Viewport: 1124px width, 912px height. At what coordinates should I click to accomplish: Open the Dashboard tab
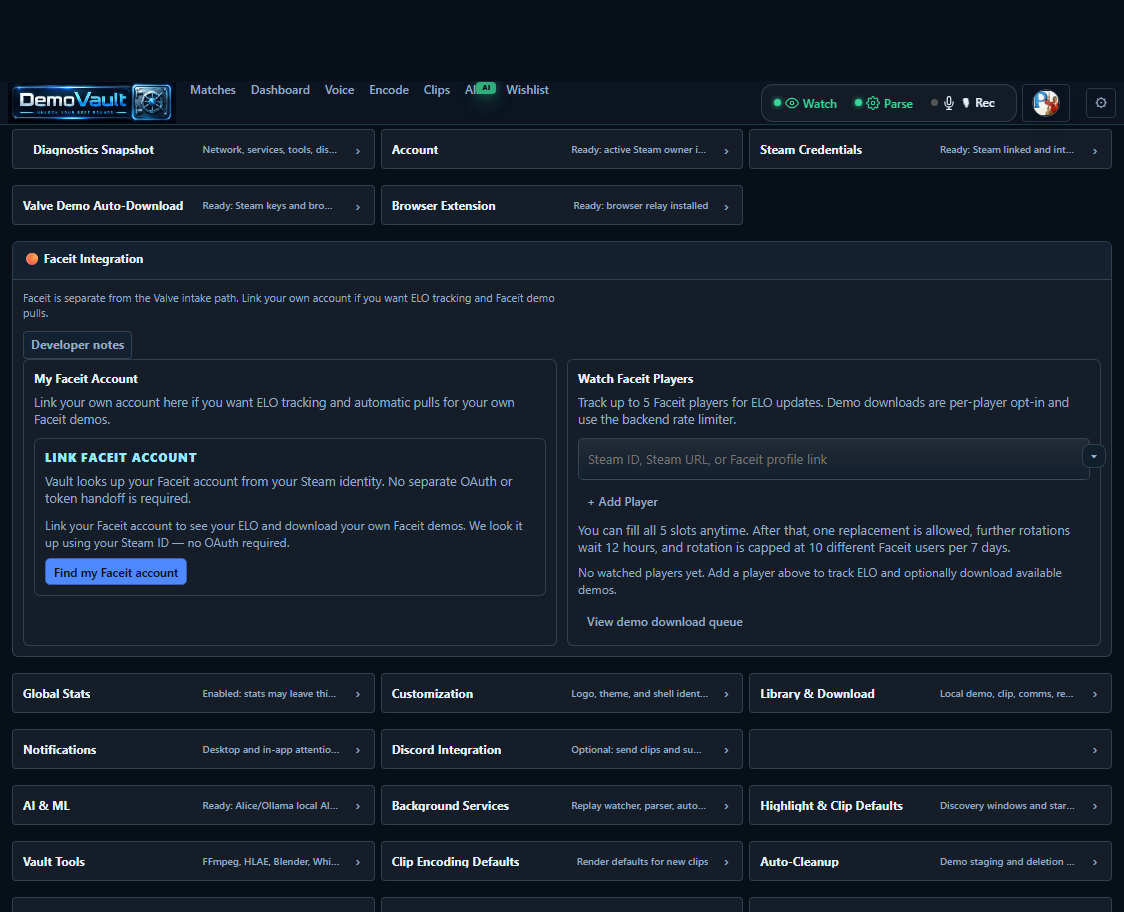[x=280, y=90]
